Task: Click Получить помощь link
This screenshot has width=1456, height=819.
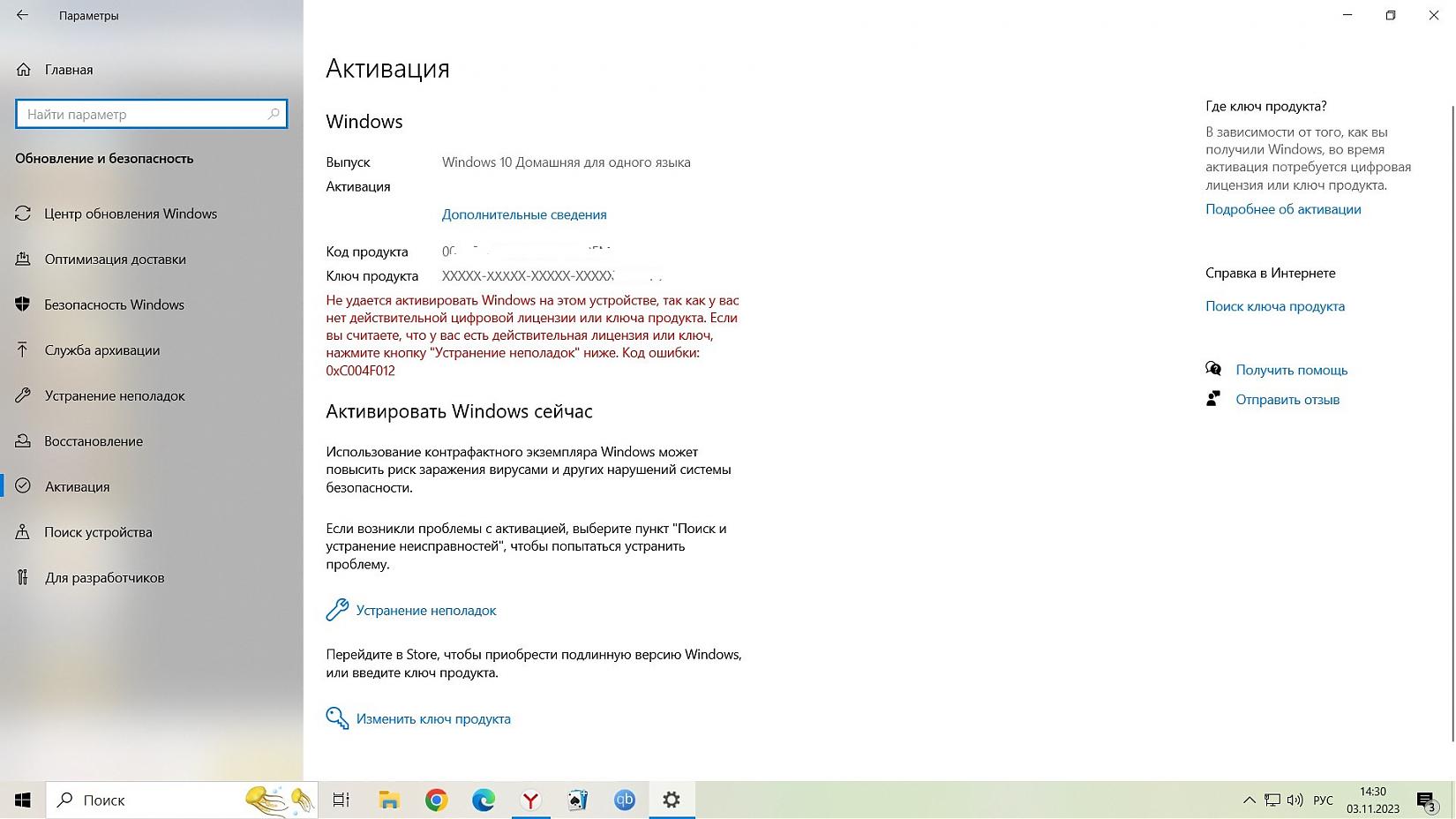Action: point(1291,370)
